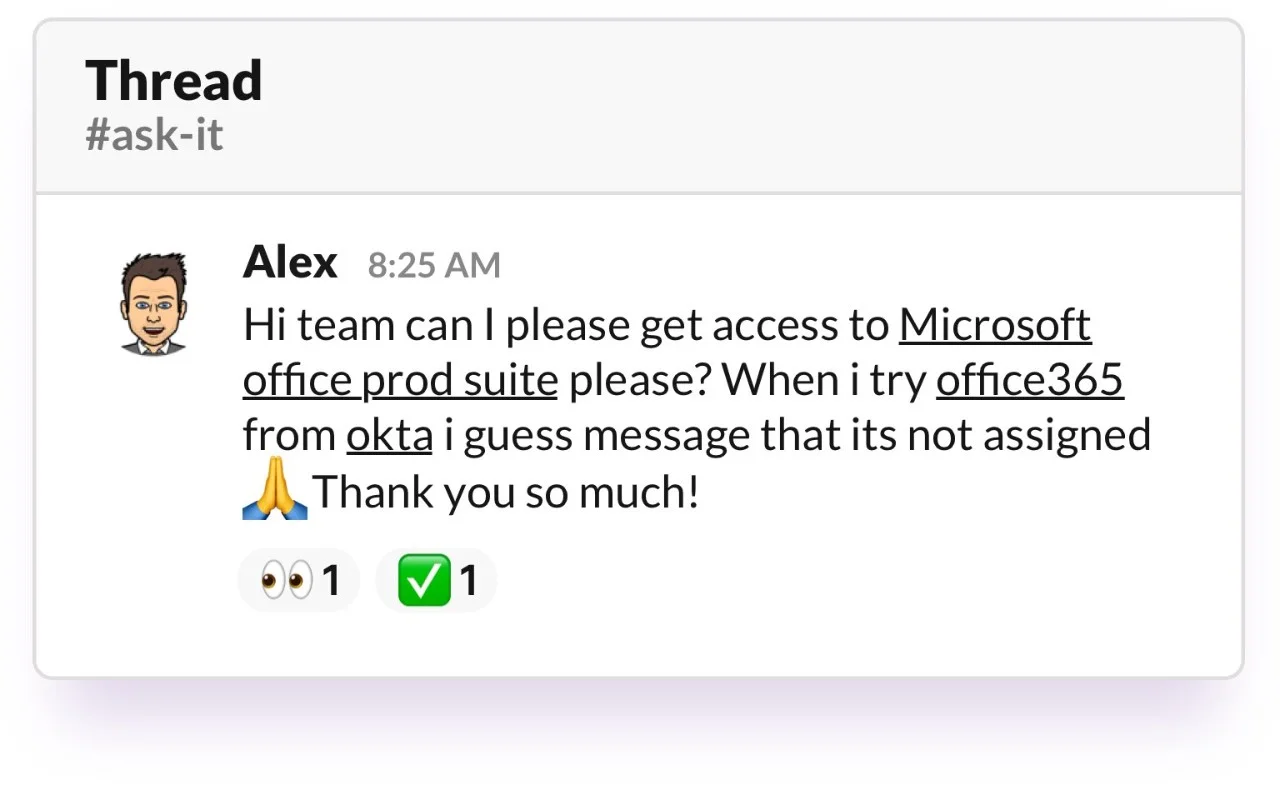This screenshot has height=785, width=1280.
Task: Click the count beside the eyes emoji
Action: 332,581
